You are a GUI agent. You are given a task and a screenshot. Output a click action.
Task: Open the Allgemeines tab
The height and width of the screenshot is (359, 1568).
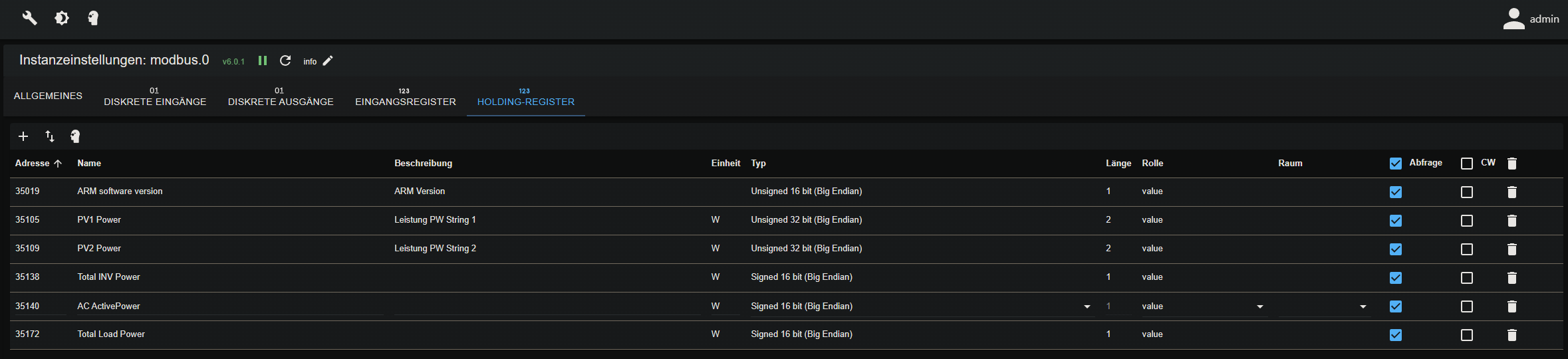click(48, 96)
